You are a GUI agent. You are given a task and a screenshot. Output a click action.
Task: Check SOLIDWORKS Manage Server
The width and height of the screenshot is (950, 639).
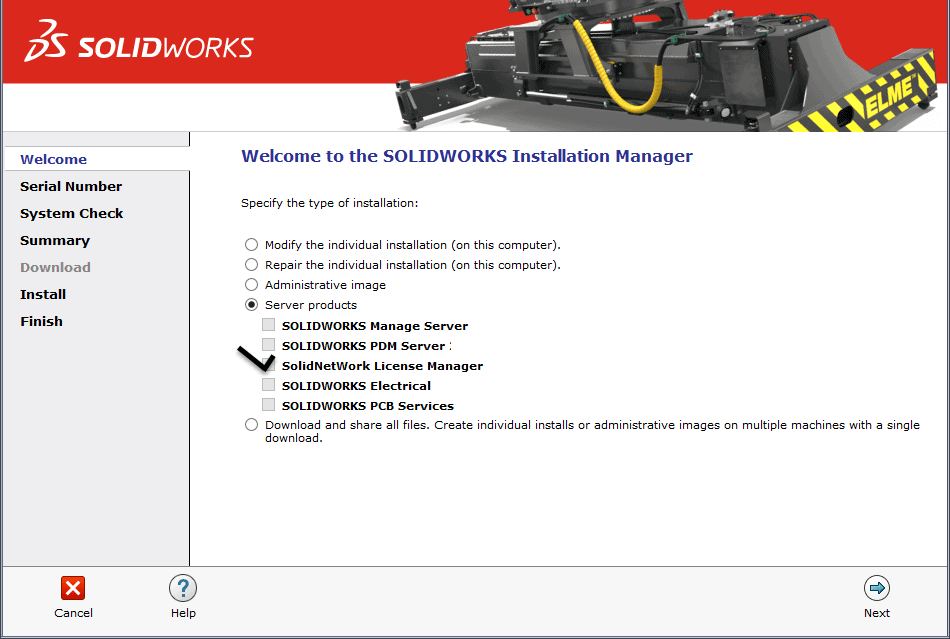[x=268, y=325]
